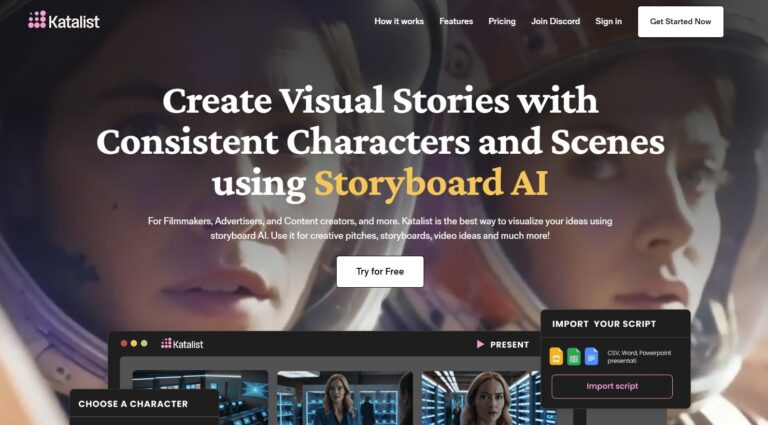Screen dimensions: 768x425
Task: Click the pink Present play icon
Action: coord(480,344)
